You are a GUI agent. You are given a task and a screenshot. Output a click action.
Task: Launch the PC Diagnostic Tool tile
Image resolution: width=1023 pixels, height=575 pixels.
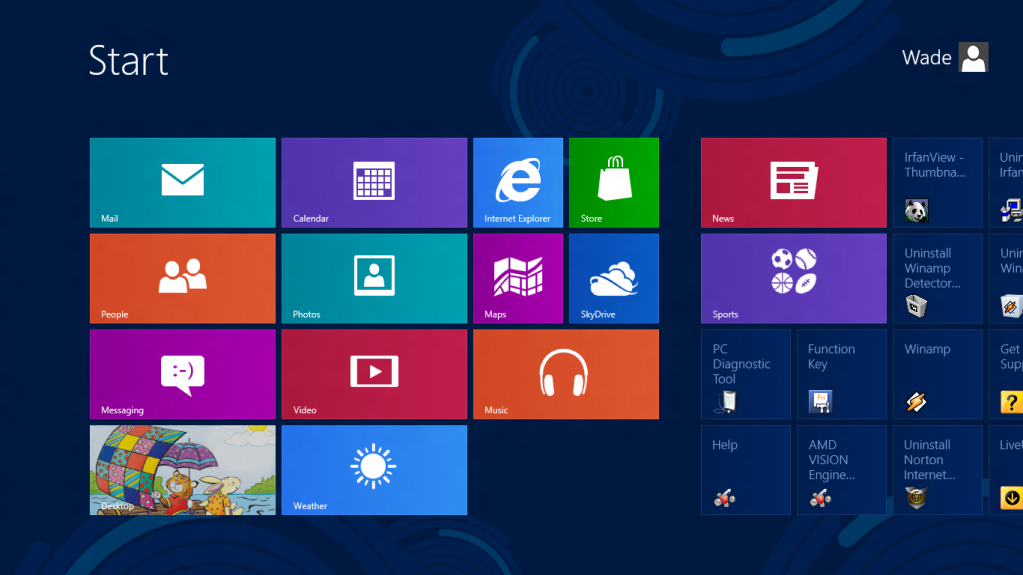coord(746,374)
